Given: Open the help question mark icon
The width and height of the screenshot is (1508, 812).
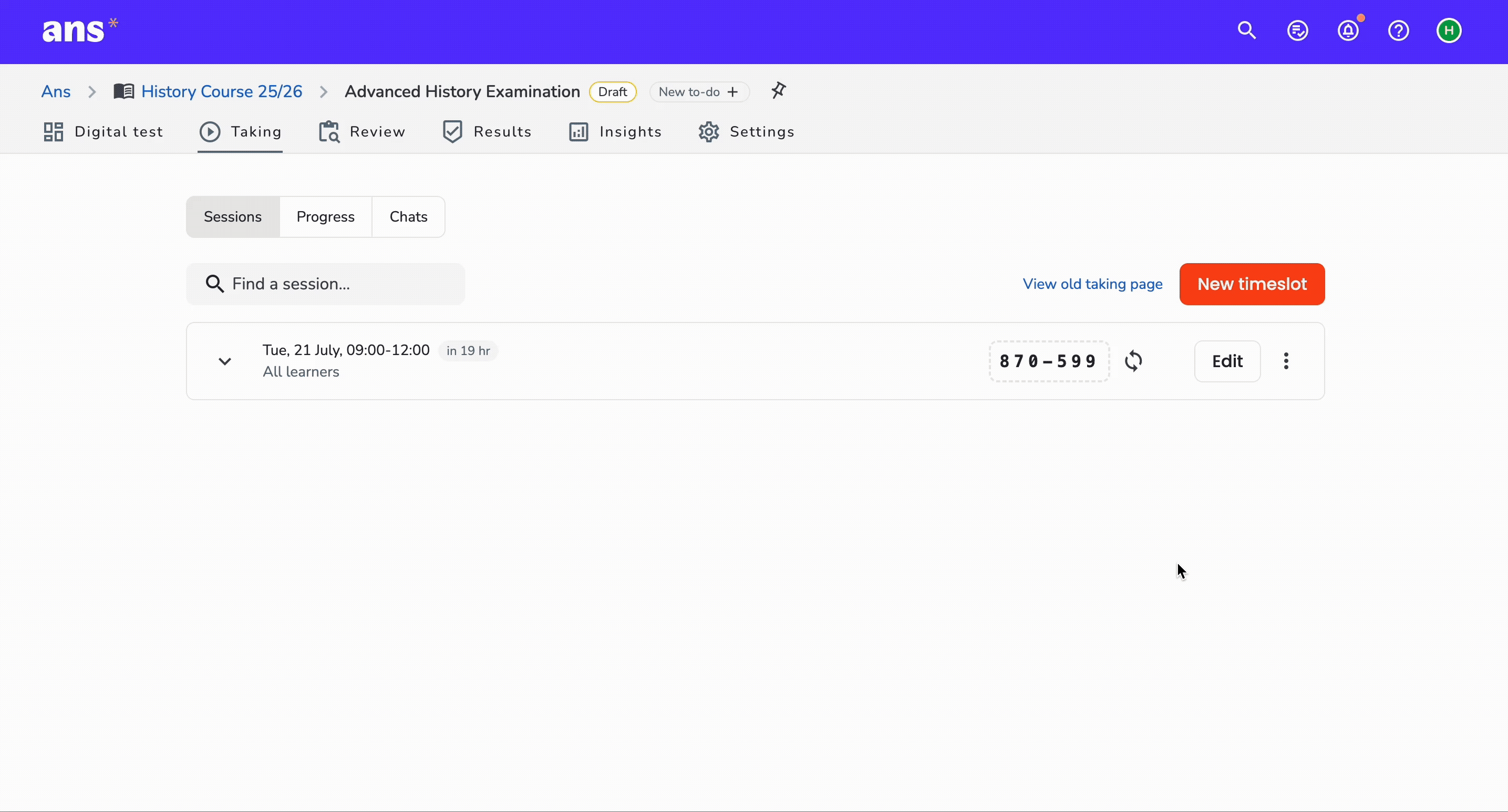Looking at the screenshot, I should tap(1399, 30).
